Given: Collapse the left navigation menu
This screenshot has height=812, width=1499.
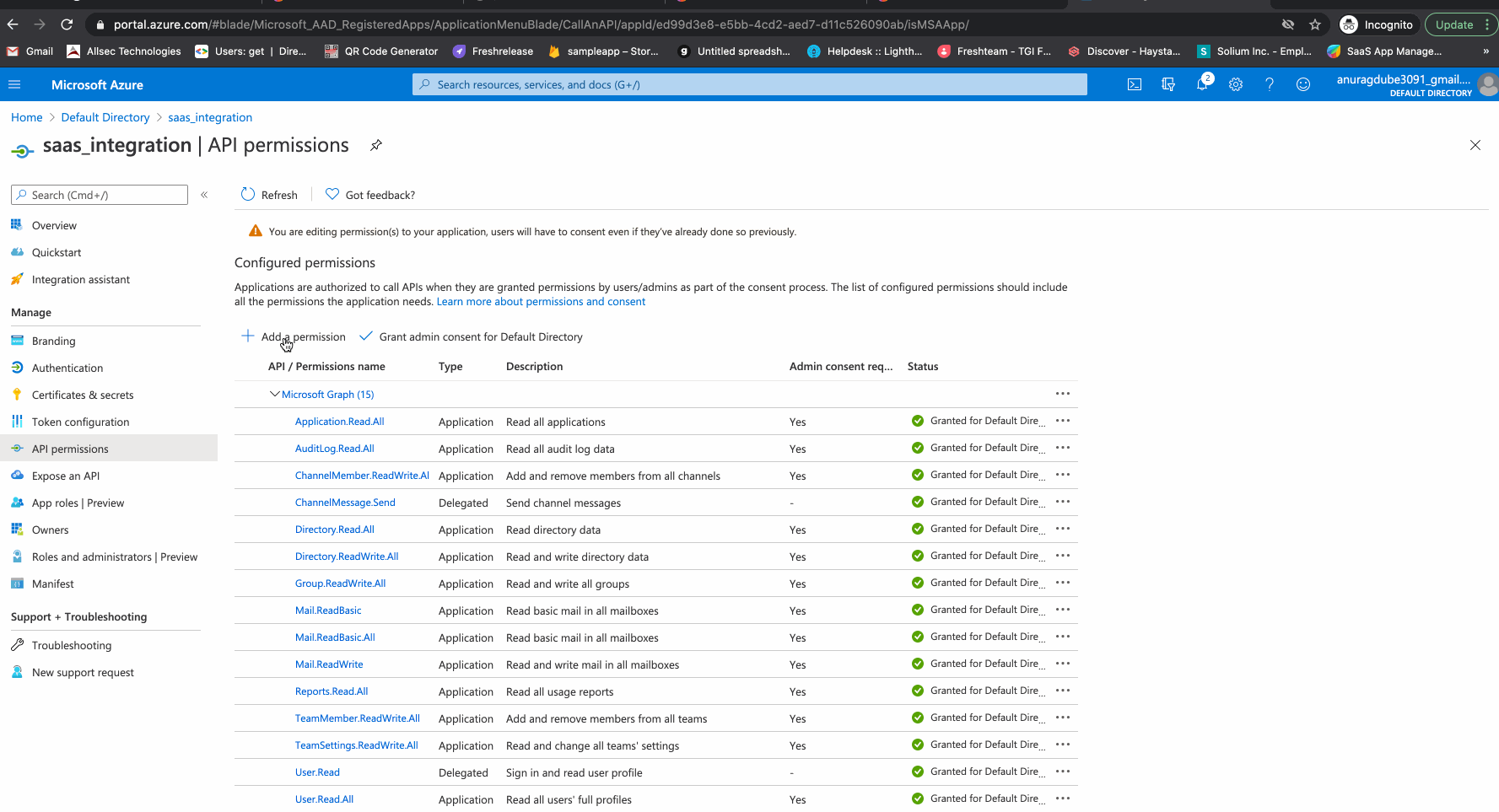Looking at the screenshot, I should (x=204, y=195).
